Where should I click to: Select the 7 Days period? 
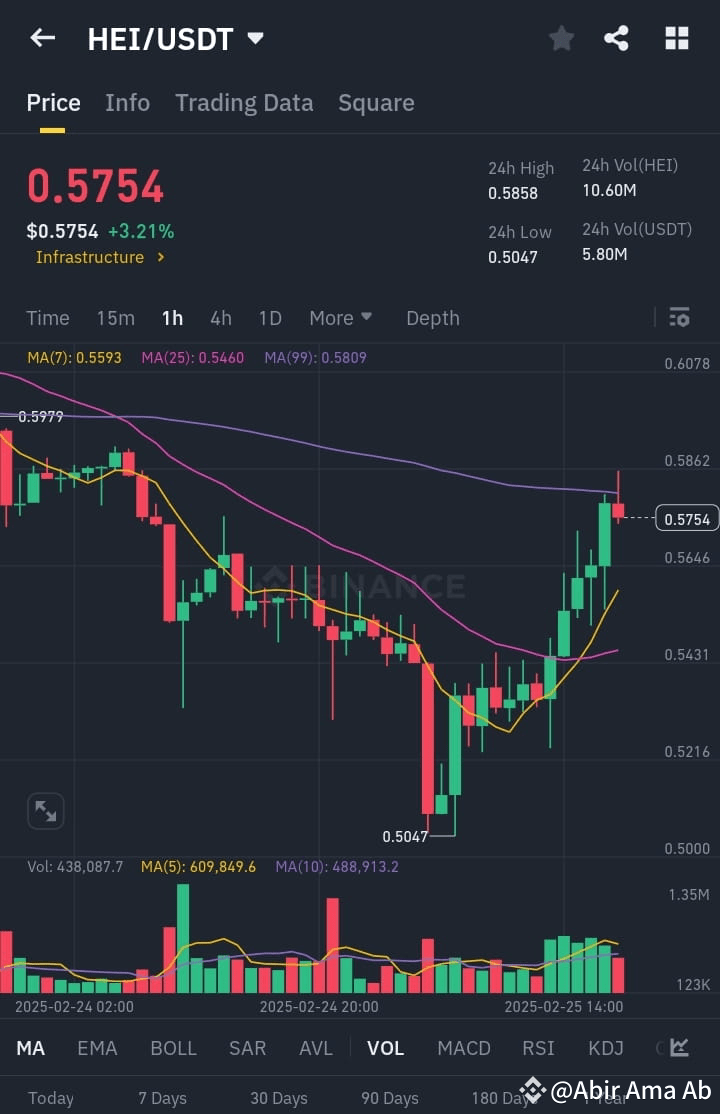163,1097
